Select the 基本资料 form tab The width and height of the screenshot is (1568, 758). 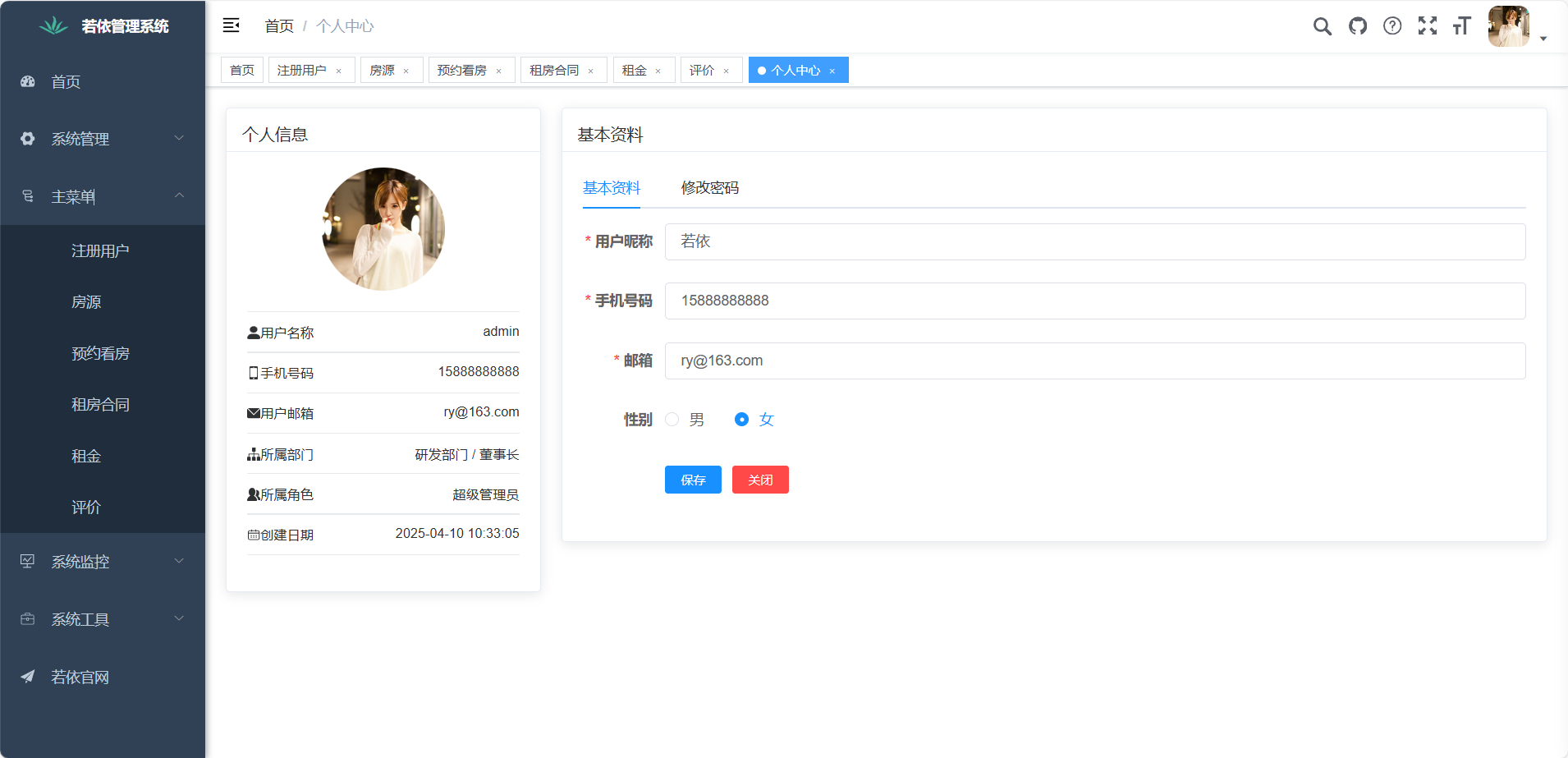click(x=612, y=187)
